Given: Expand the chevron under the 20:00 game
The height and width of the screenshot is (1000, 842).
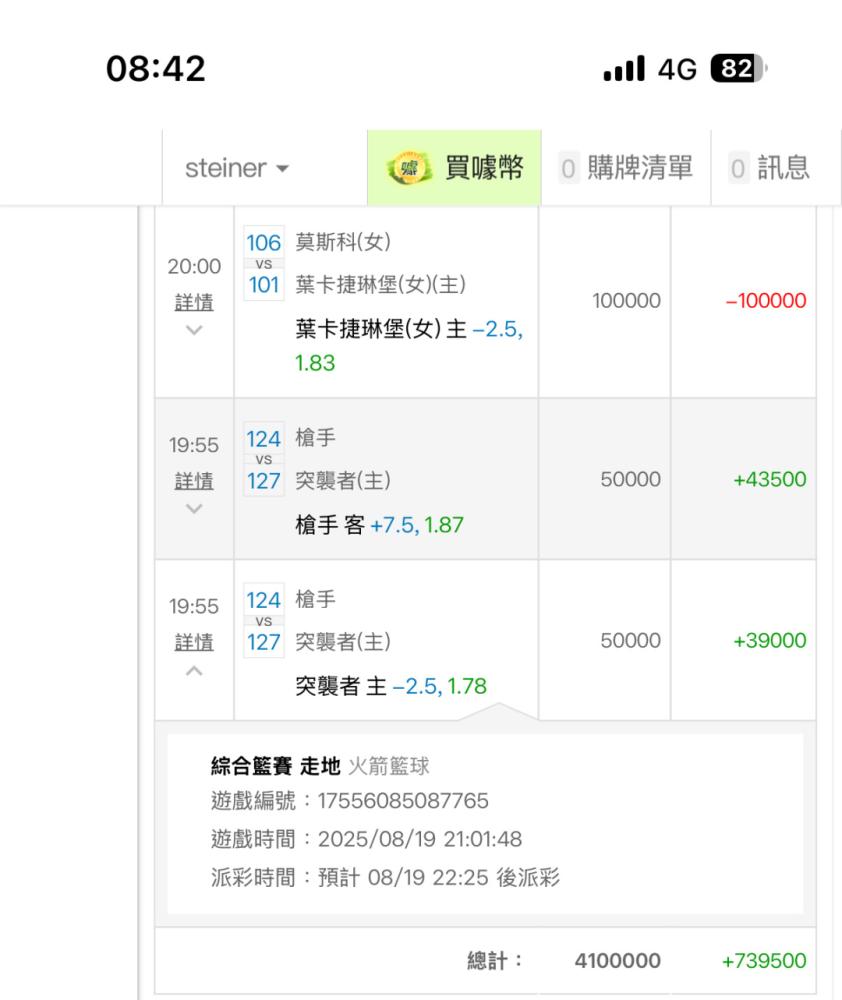Looking at the screenshot, I should (194, 330).
